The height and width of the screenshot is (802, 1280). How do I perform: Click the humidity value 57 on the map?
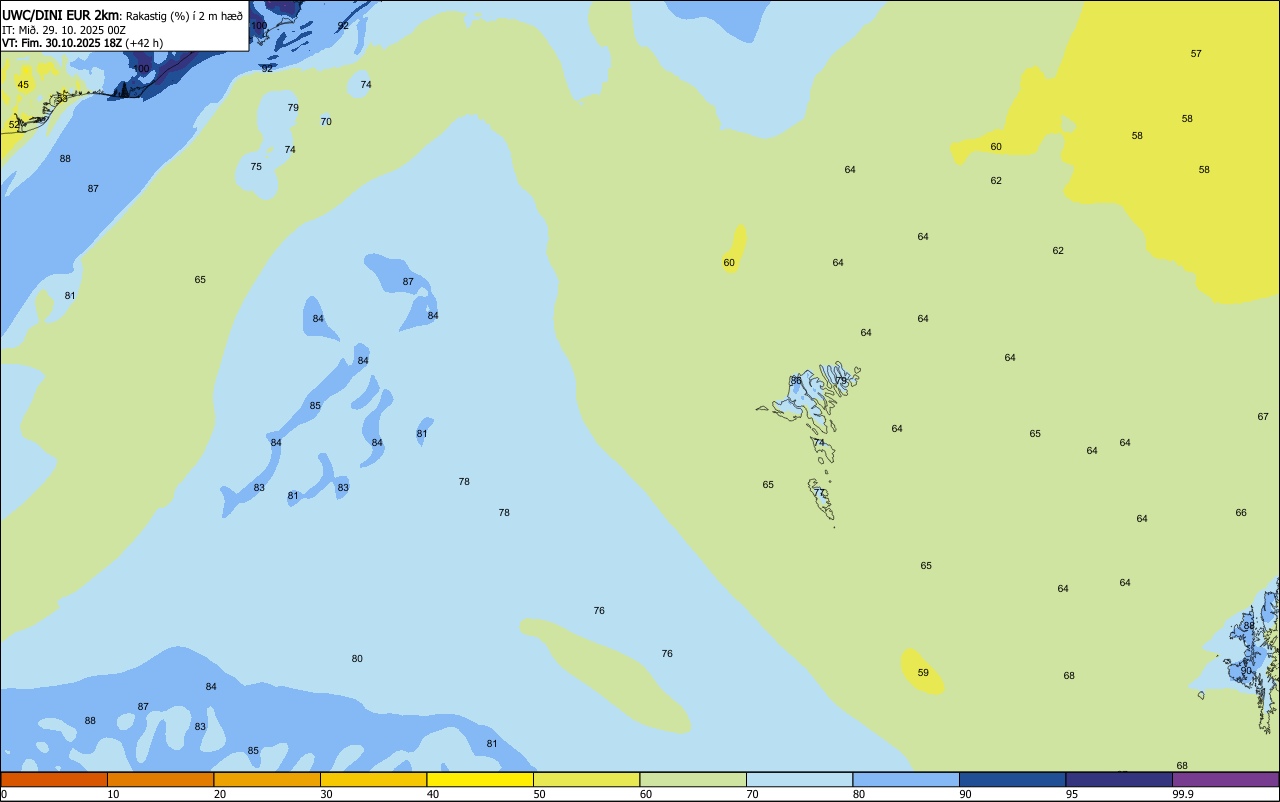pos(1196,53)
